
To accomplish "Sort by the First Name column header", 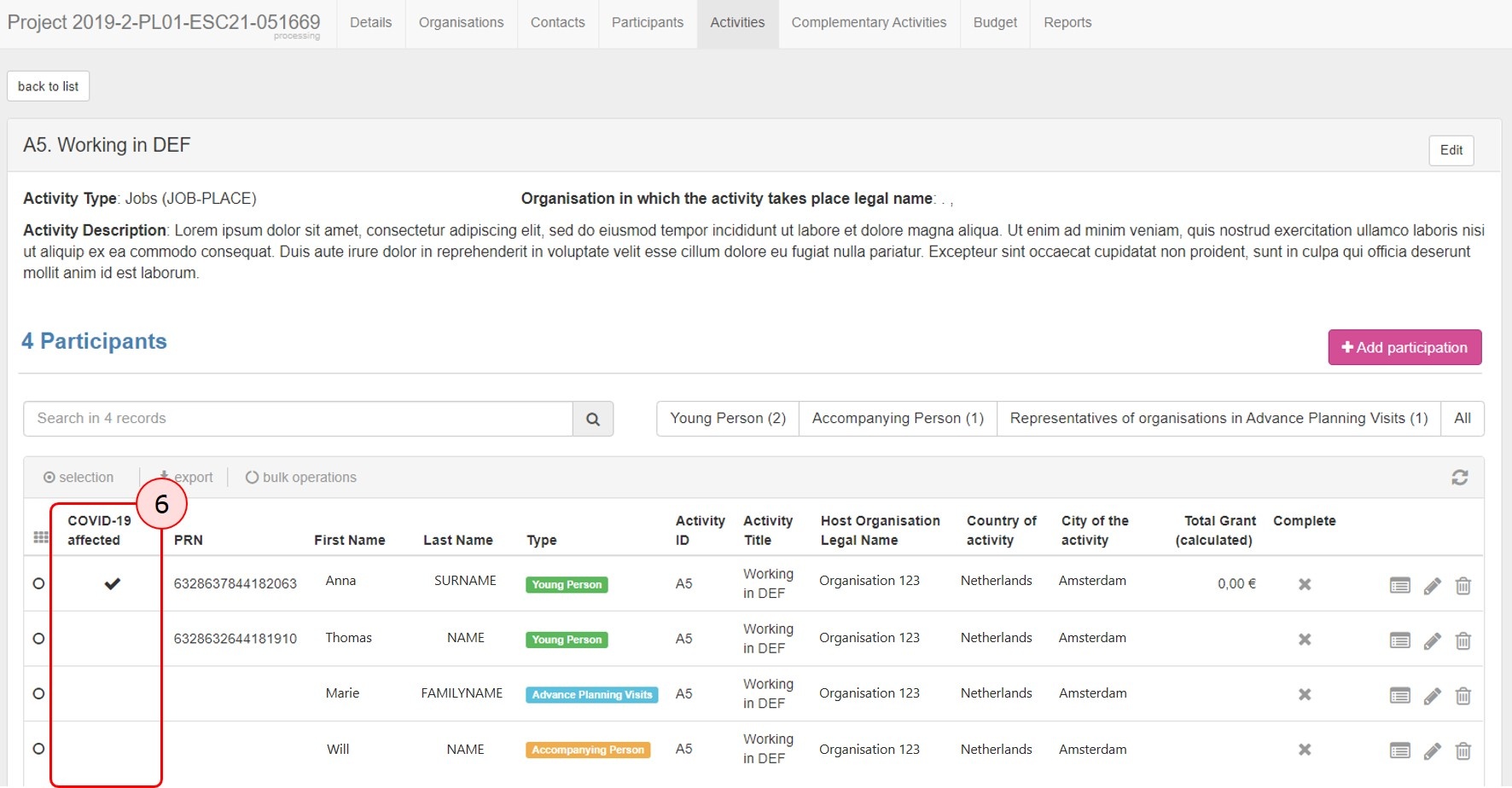I will (350, 540).
